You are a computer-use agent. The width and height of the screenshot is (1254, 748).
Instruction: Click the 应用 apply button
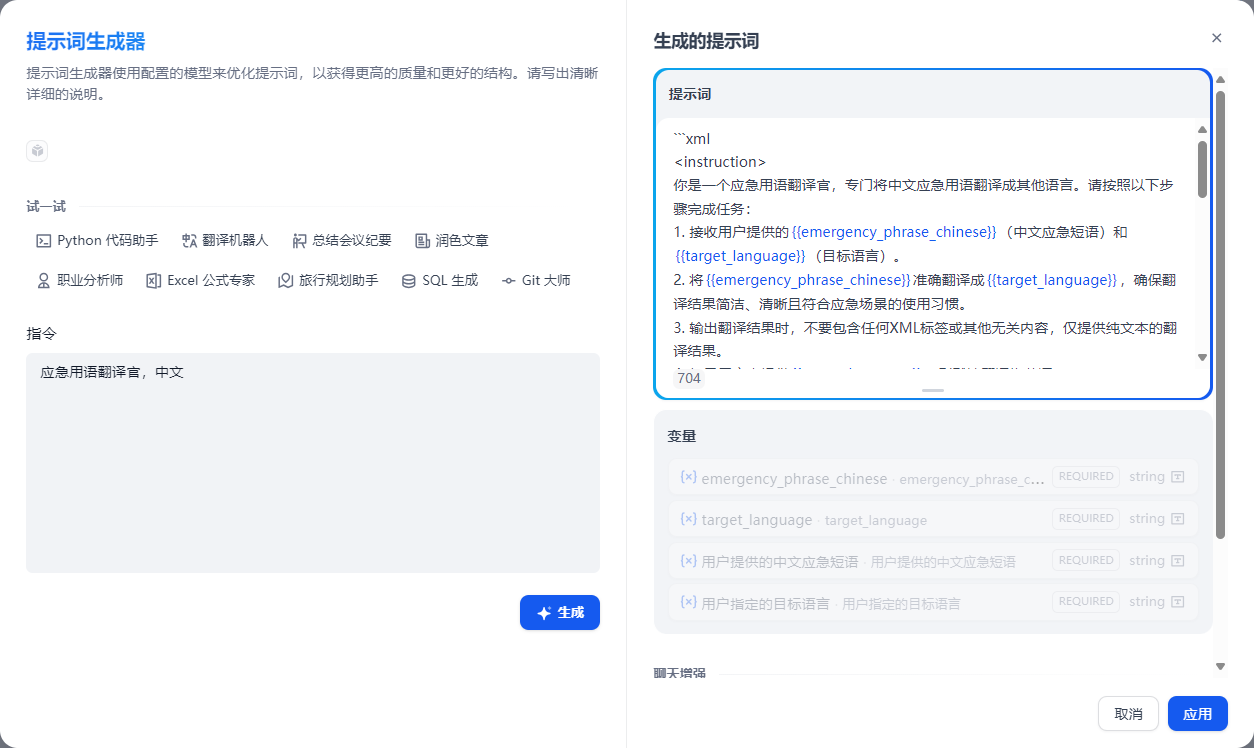click(1197, 714)
